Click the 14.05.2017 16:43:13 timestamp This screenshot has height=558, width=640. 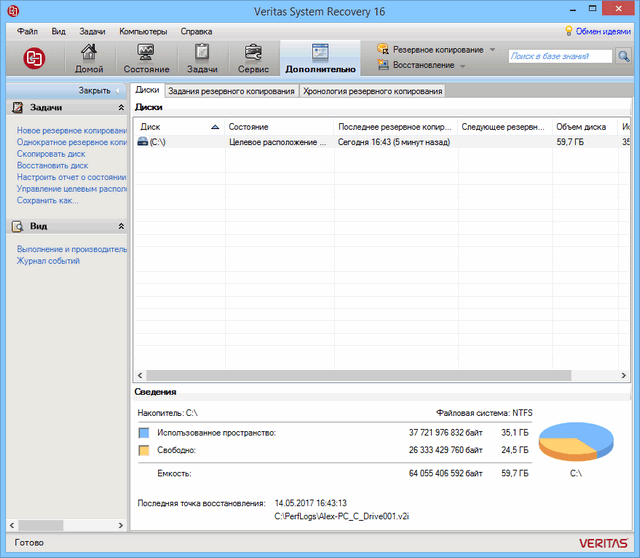tap(311, 503)
